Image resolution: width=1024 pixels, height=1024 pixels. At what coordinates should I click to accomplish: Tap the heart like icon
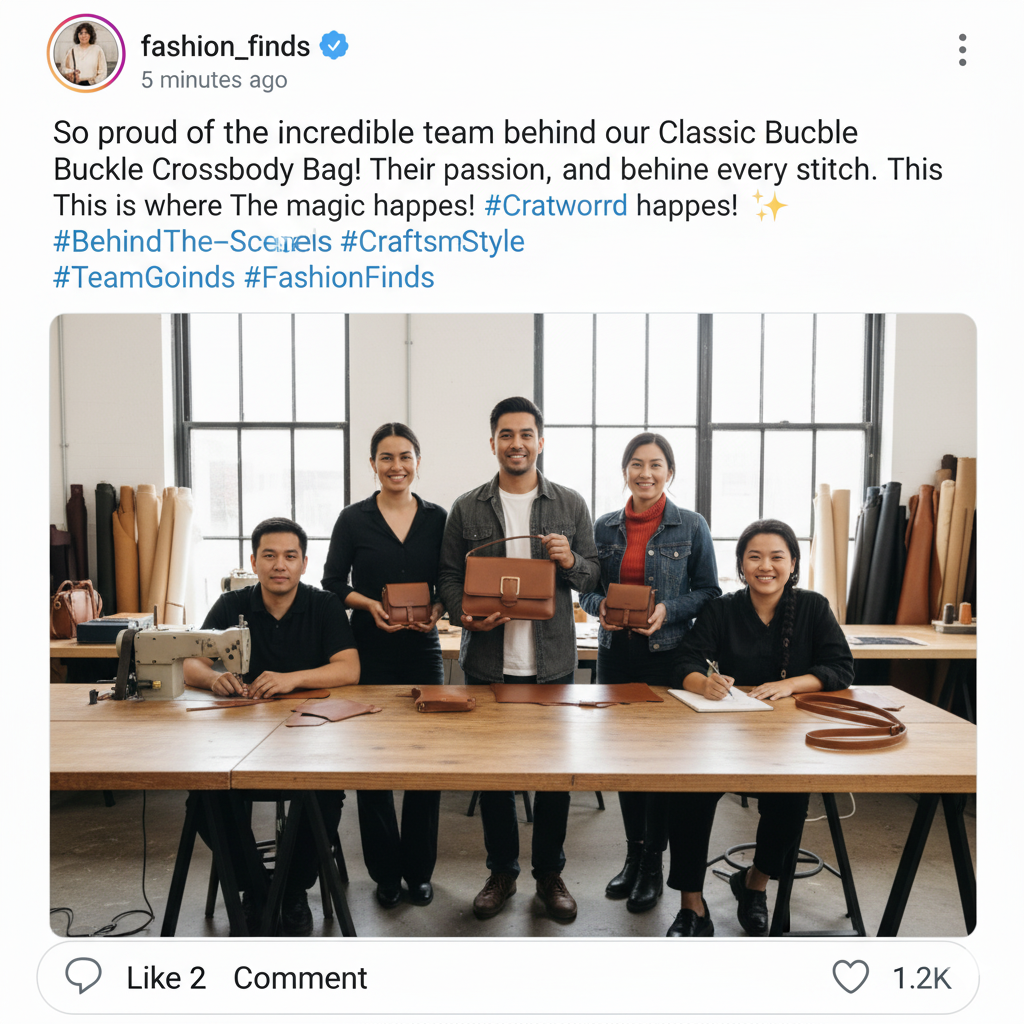pyautogui.click(x=851, y=977)
